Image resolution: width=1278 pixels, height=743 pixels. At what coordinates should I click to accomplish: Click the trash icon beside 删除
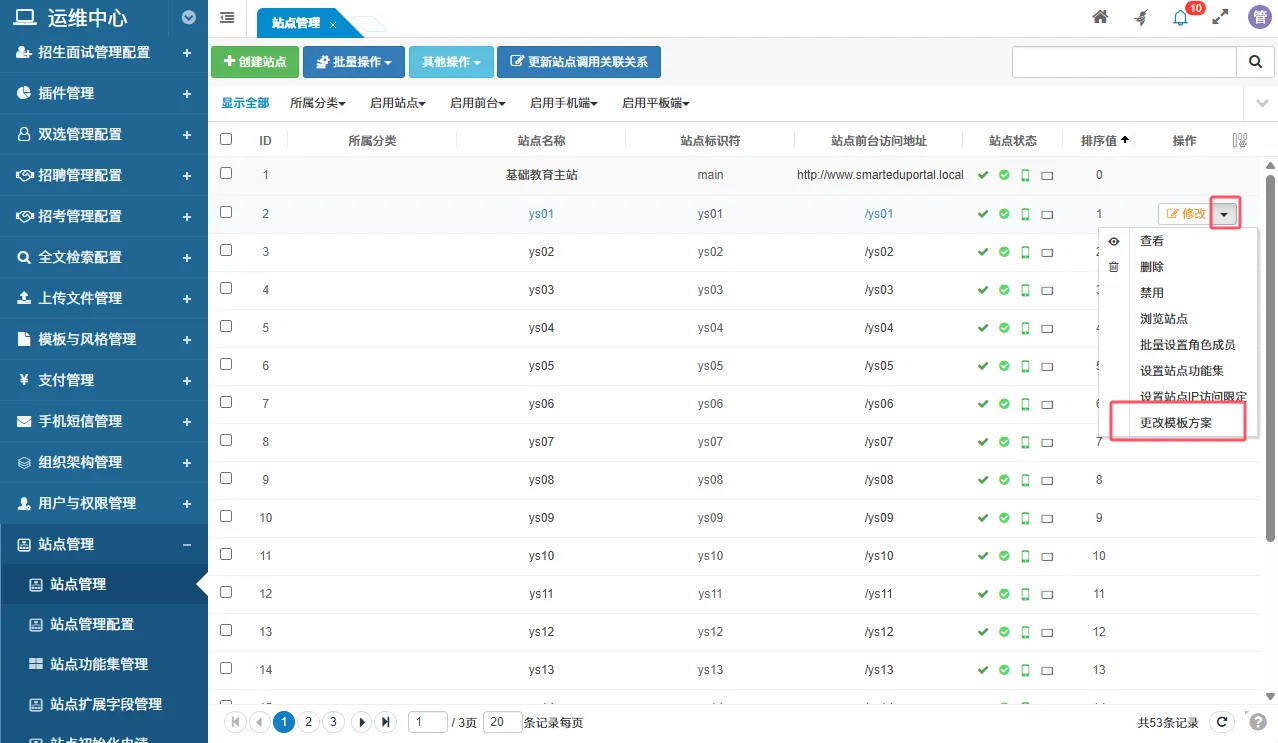[x=1113, y=266]
